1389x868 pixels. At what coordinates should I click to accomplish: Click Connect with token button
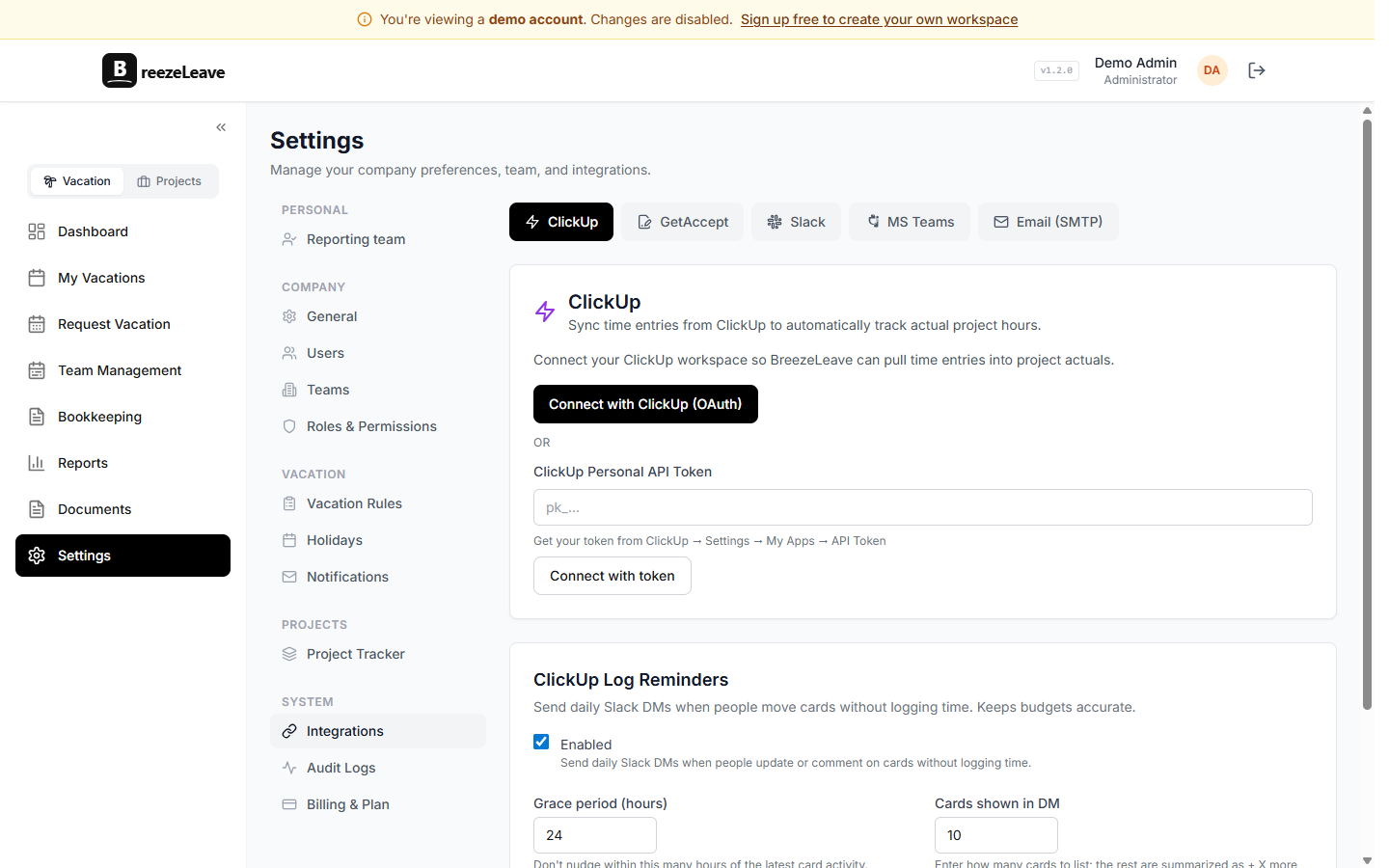tap(613, 576)
